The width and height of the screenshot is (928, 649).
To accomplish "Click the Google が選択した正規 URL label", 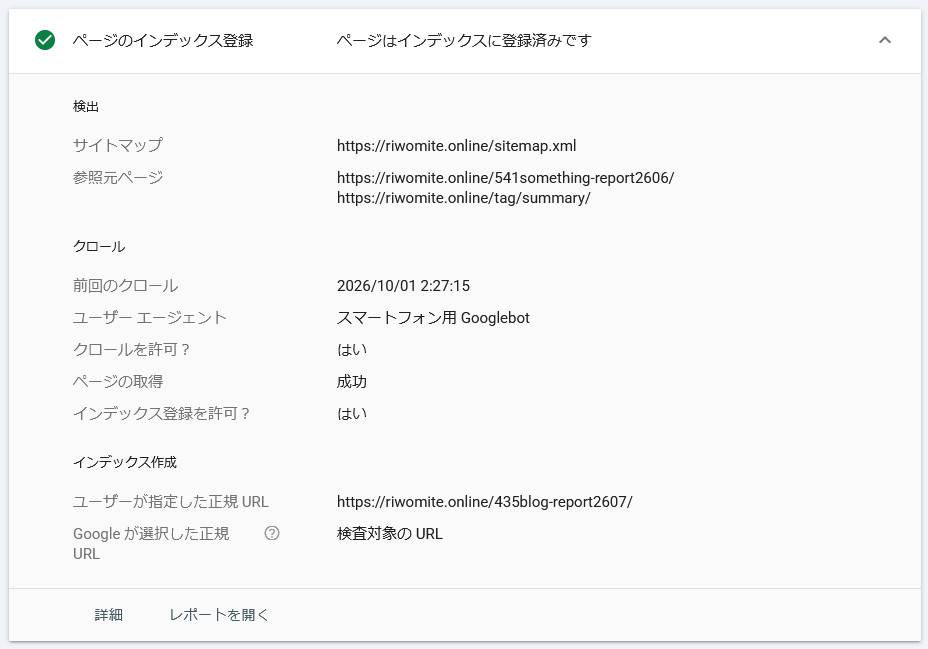I will coord(151,543).
